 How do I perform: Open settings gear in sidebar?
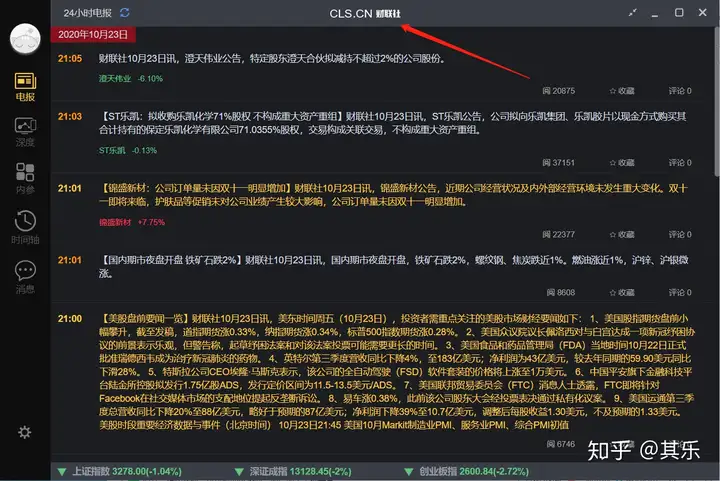pos(24,432)
